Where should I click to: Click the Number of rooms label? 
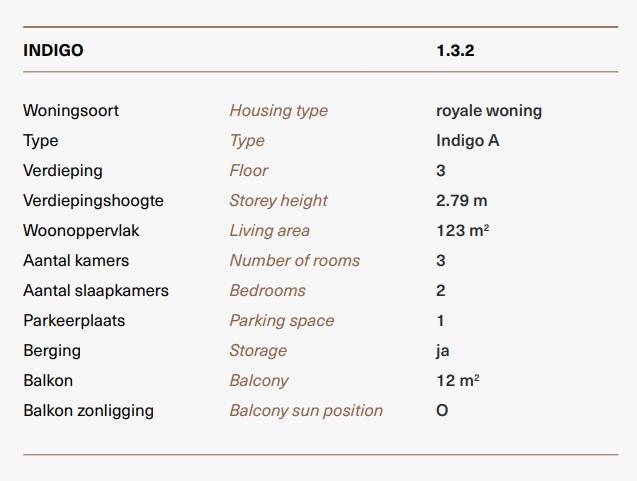295,260
